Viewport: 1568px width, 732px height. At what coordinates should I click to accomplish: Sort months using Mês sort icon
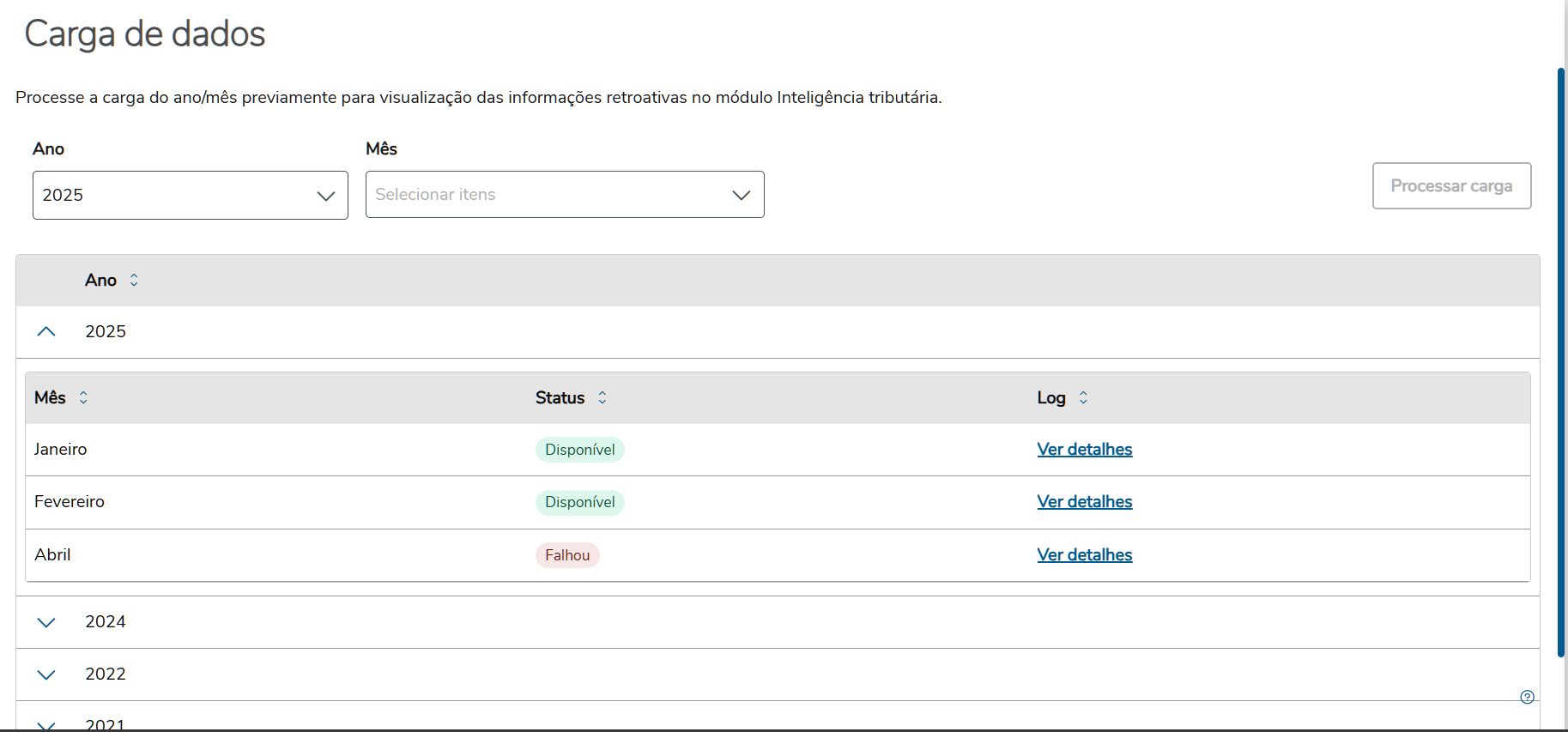pyautogui.click(x=83, y=398)
